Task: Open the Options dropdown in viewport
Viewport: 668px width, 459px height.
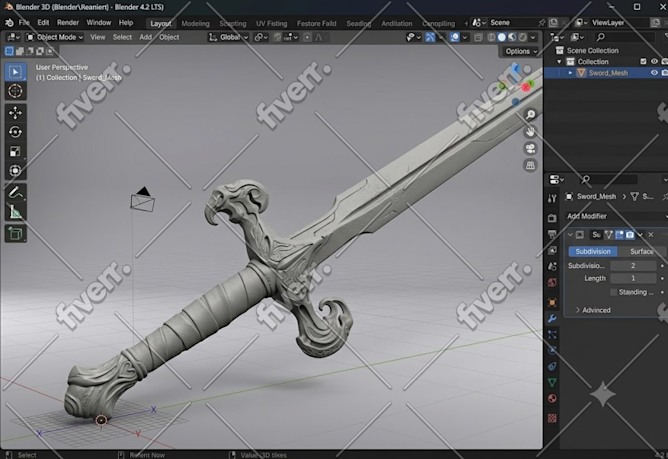Action: coord(521,51)
